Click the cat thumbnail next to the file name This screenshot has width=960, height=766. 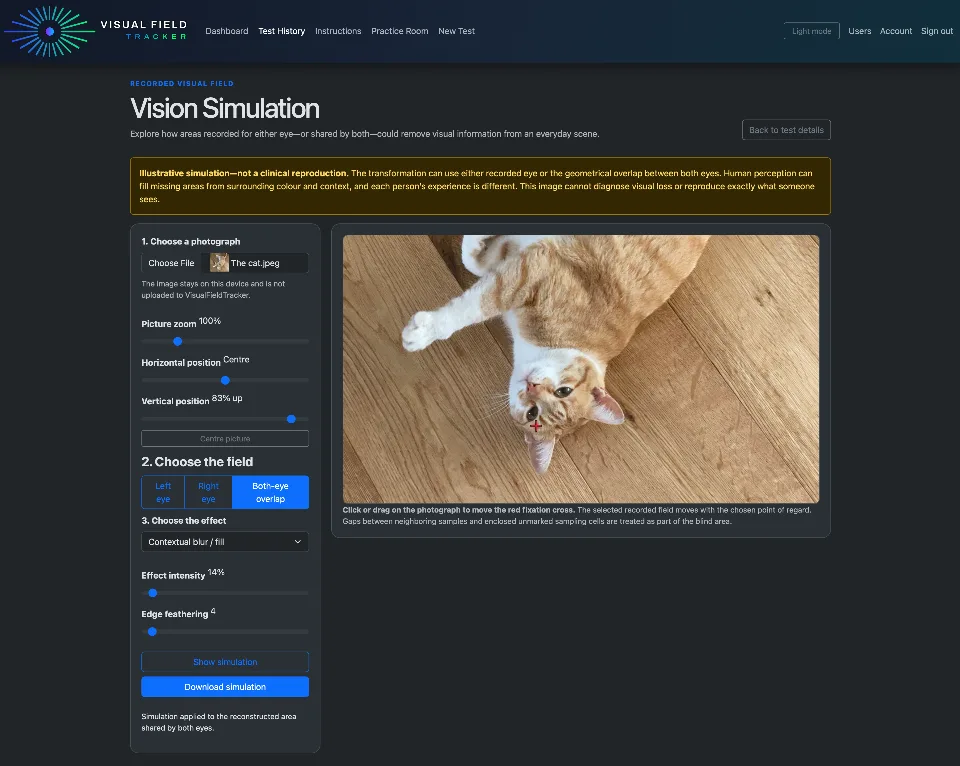(x=219, y=263)
